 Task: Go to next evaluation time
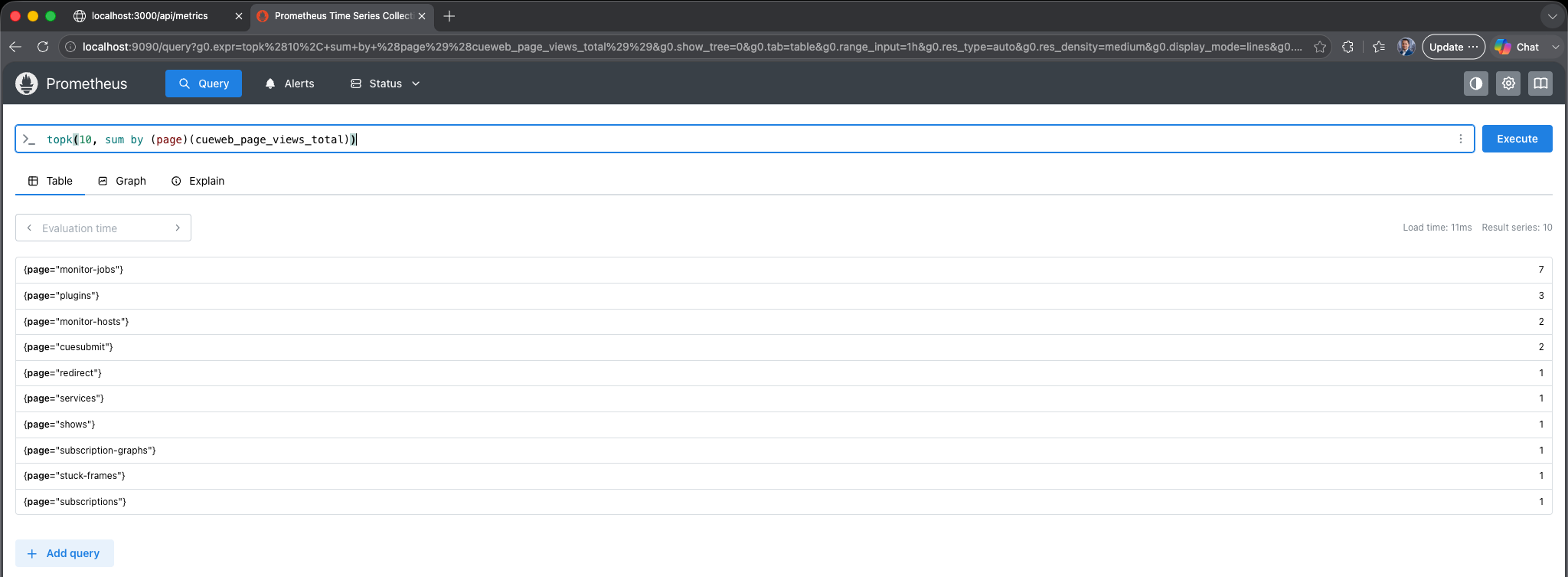tap(178, 228)
